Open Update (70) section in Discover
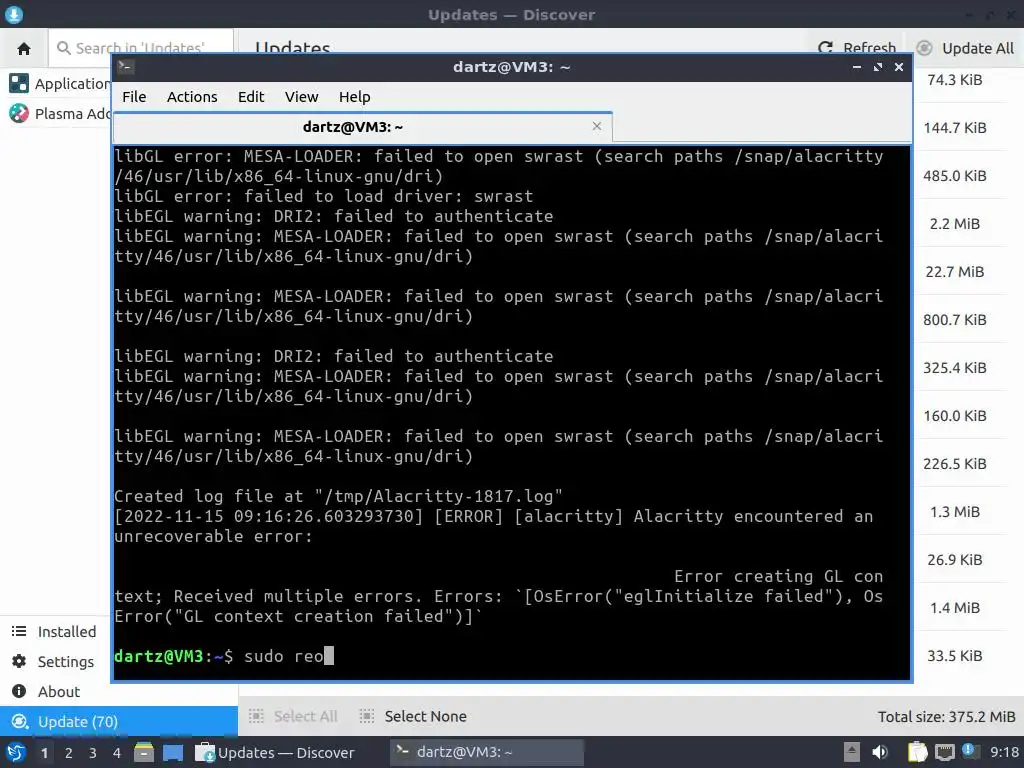This screenshot has width=1024, height=768. pos(119,721)
